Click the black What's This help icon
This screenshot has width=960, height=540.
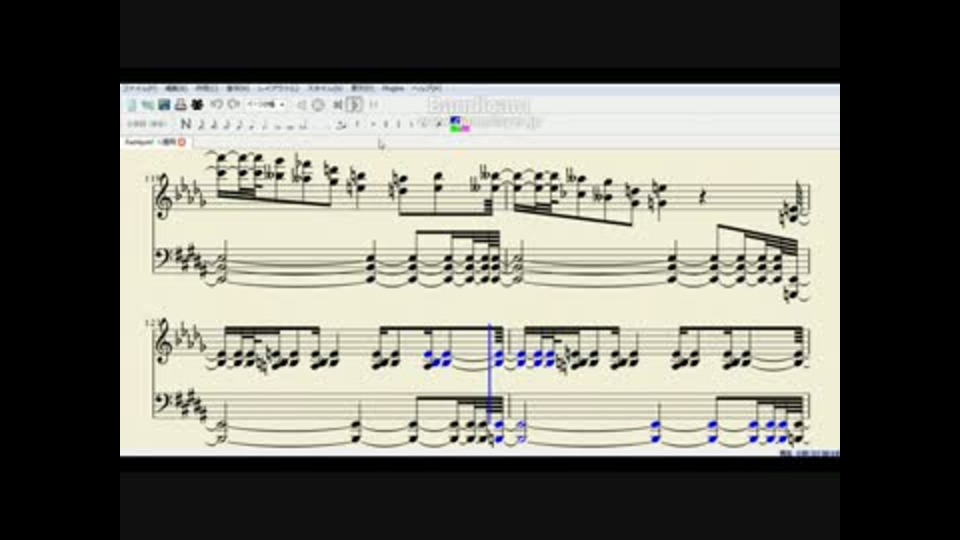click(x=197, y=105)
